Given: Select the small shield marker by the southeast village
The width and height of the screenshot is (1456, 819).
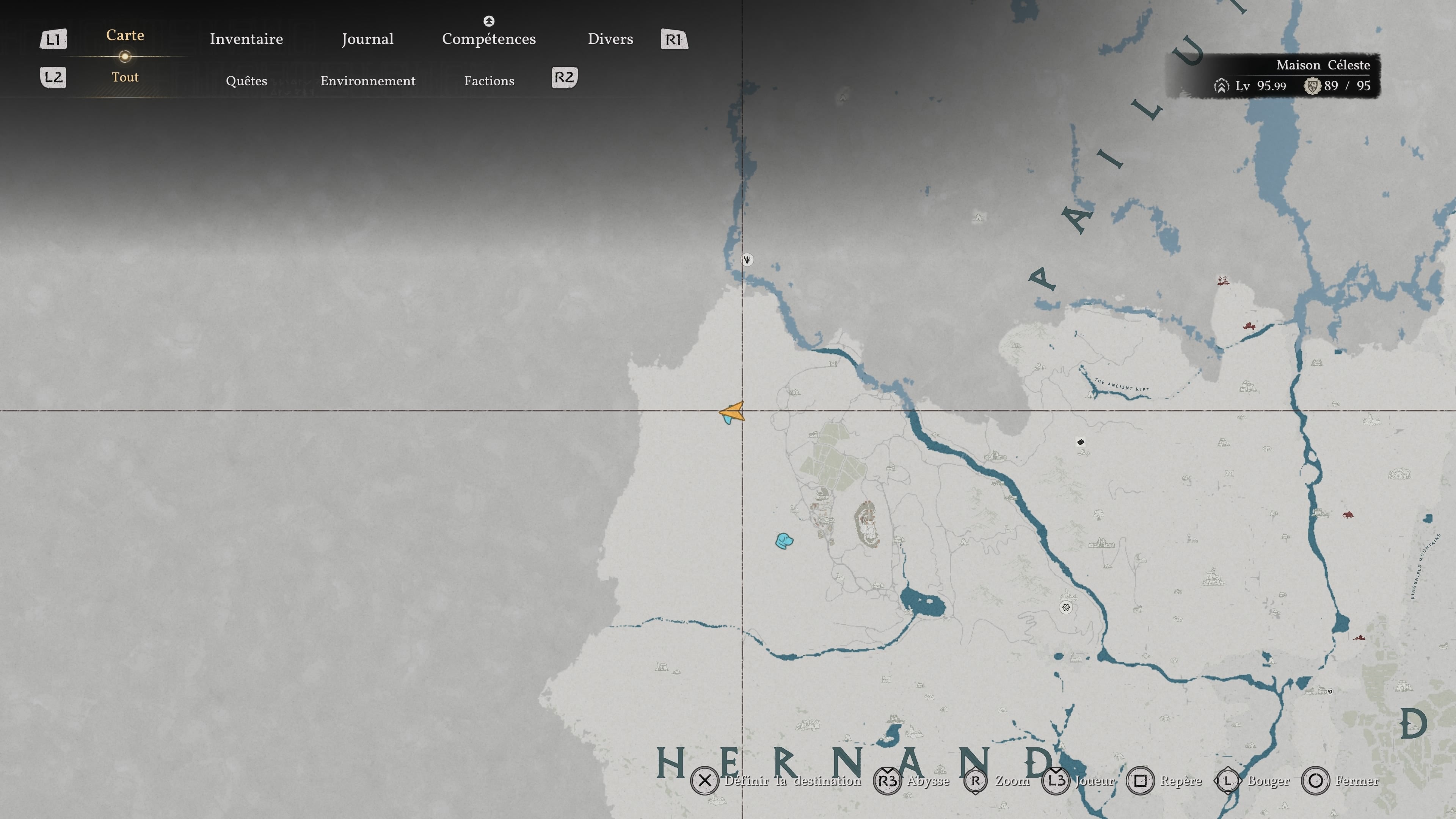Looking at the screenshot, I should pyautogui.click(x=1330, y=691).
